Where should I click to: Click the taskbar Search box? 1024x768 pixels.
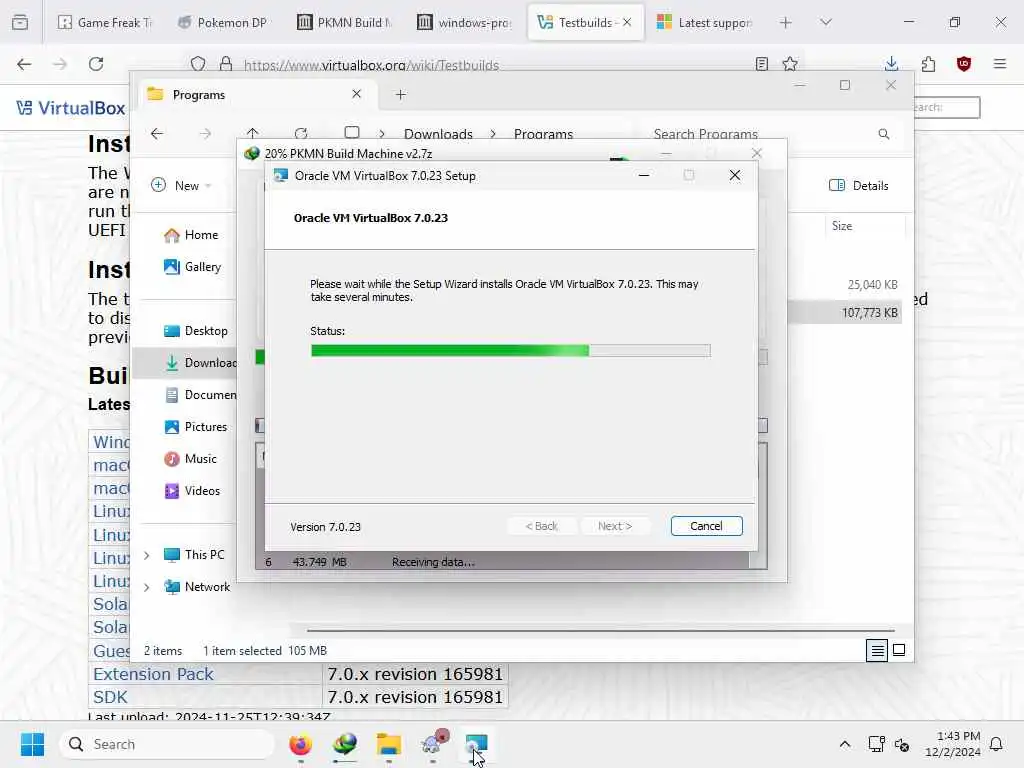click(167, 744)
